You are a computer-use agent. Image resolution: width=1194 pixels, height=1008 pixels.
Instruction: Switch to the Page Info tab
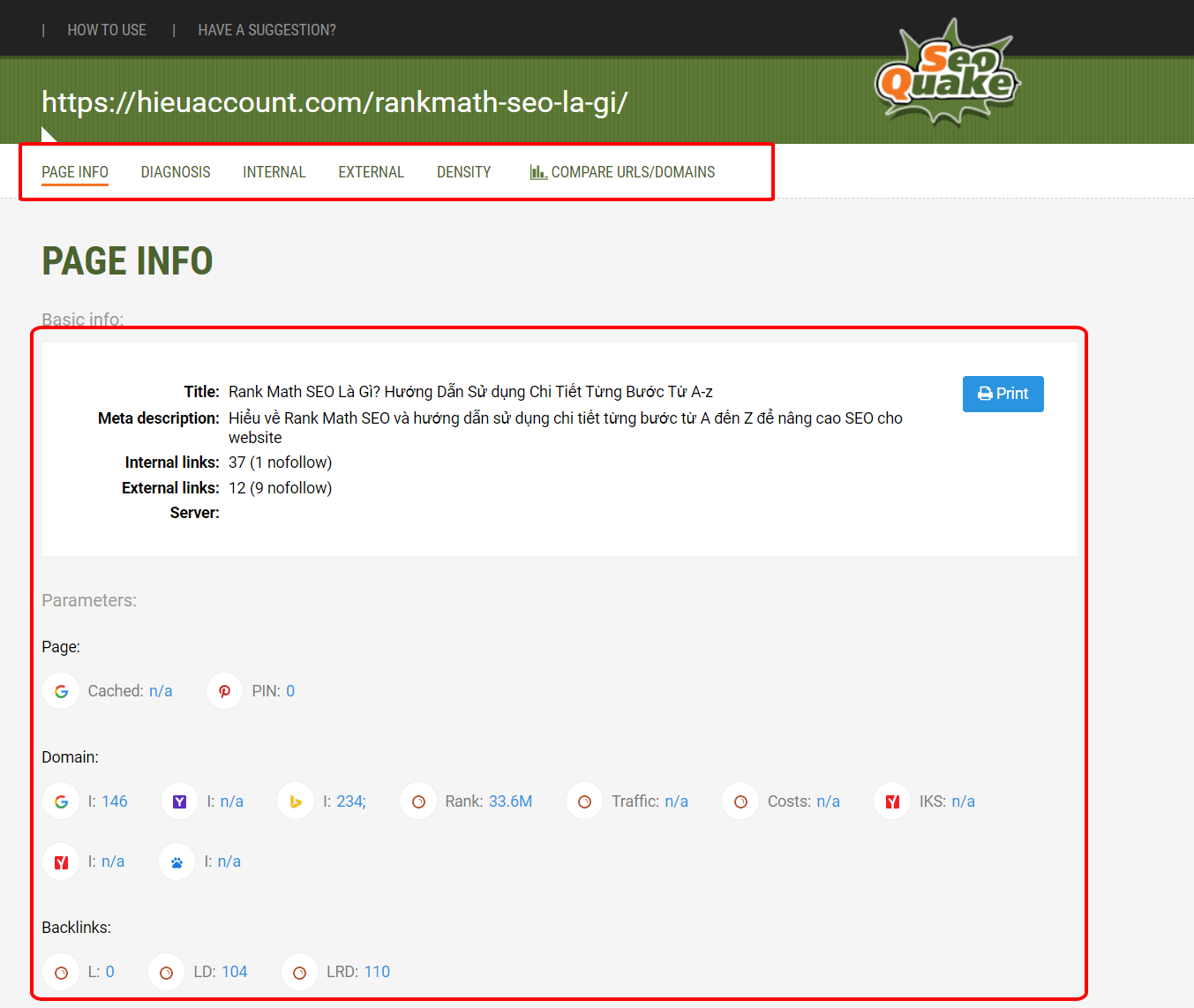[x=75, y=172]
